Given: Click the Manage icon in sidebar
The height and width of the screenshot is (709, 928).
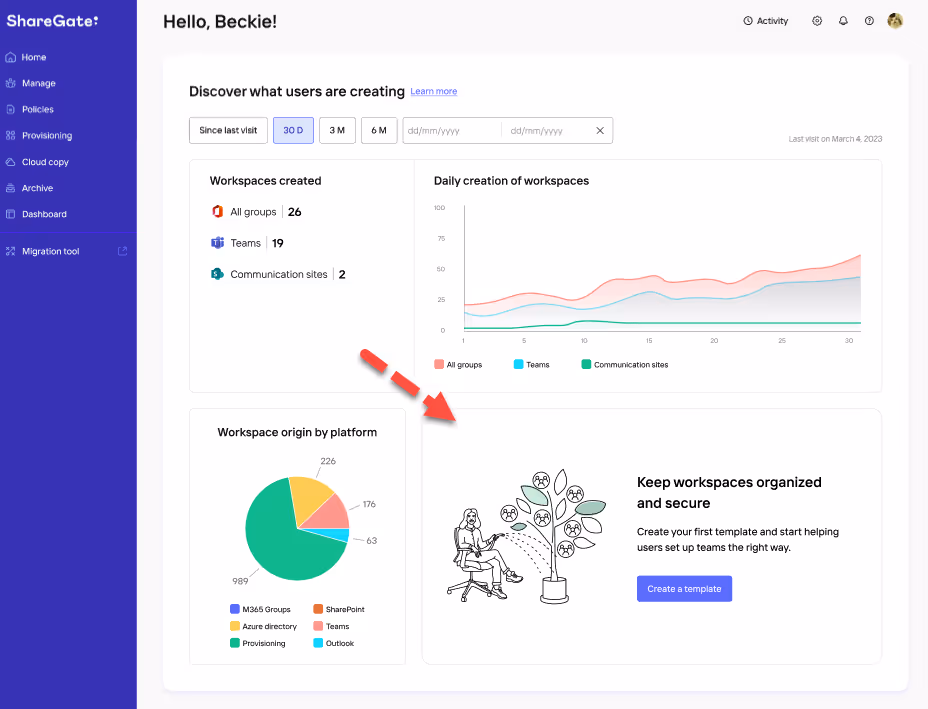Looking at the screenshot, I should [10, 83].
